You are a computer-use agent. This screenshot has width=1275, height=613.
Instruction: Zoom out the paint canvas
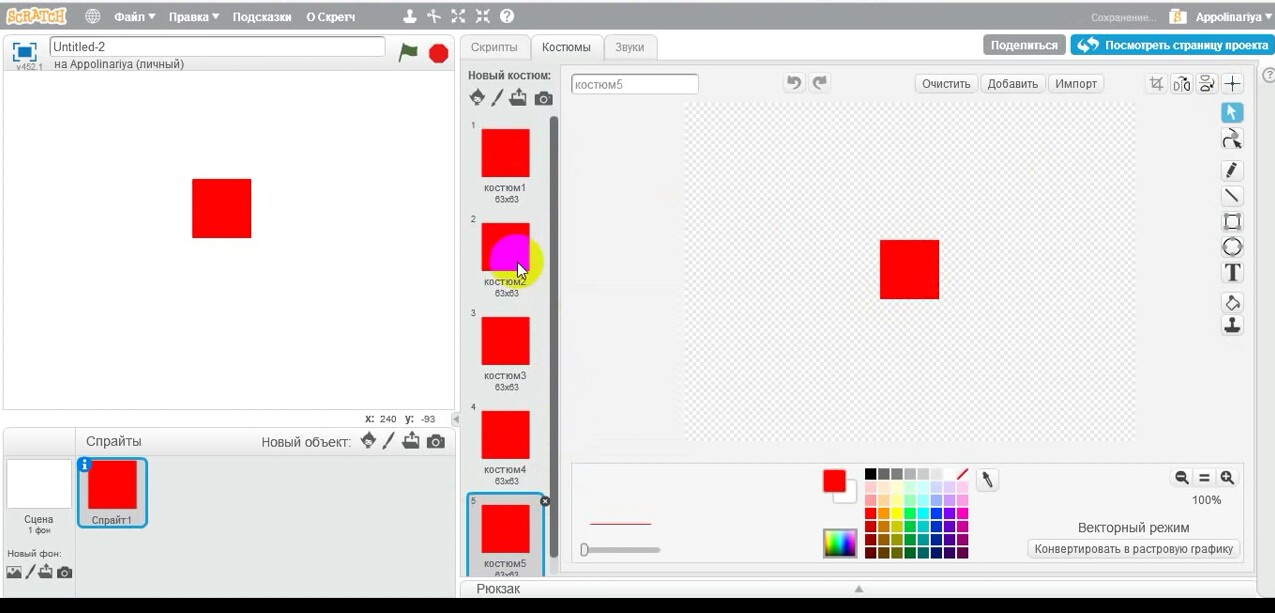[x=1181, y=479]
